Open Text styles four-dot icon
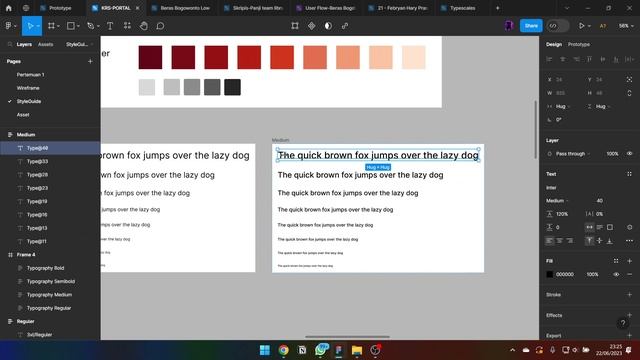 pos(629,174)
